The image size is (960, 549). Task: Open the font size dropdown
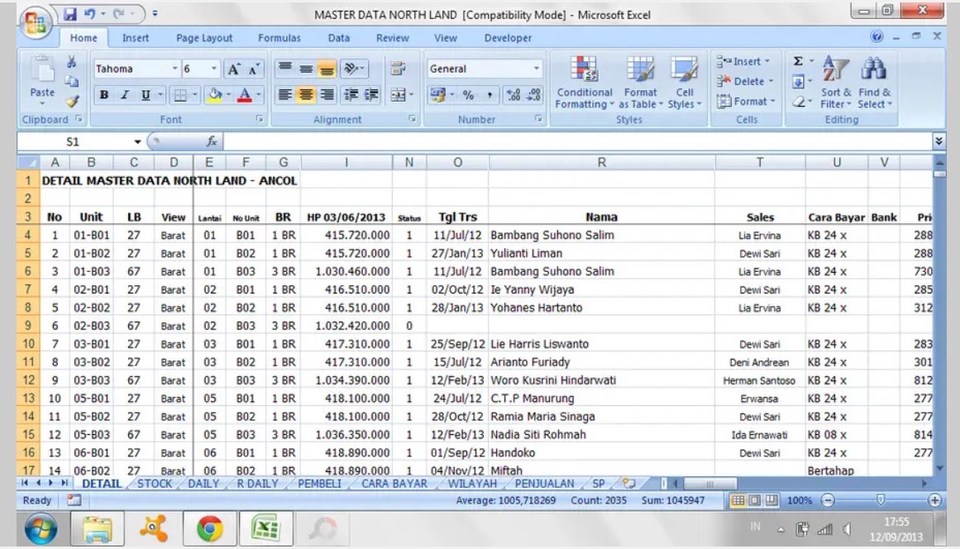(214, 69)
